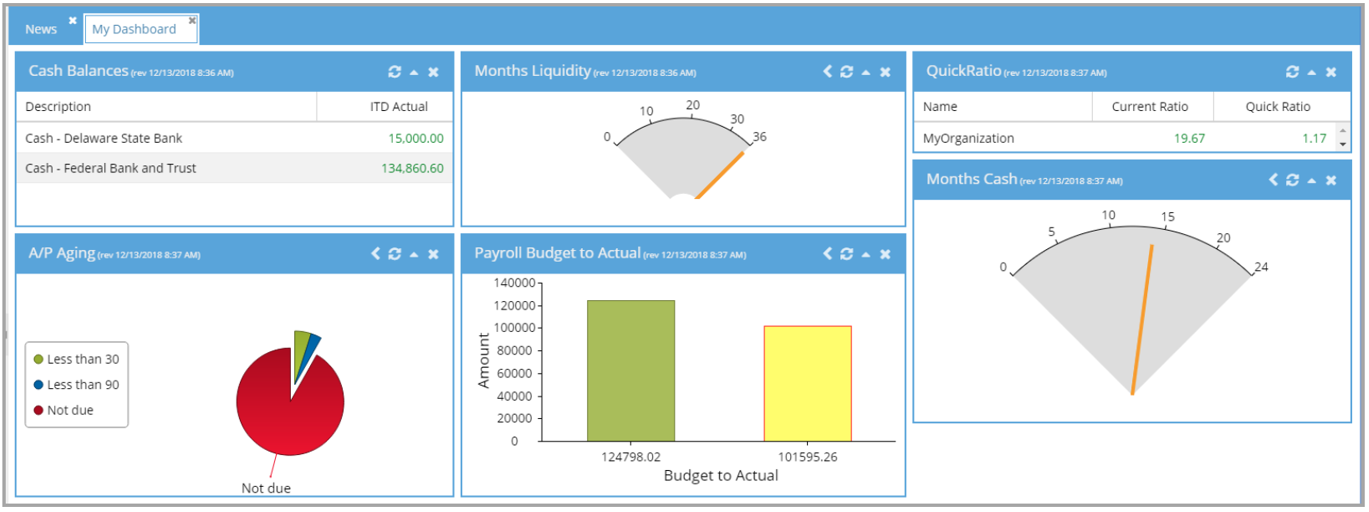The image size is (1369, 512).
Task: Click the blue Less than 90 pie slice
Action: tap(311, 346)
